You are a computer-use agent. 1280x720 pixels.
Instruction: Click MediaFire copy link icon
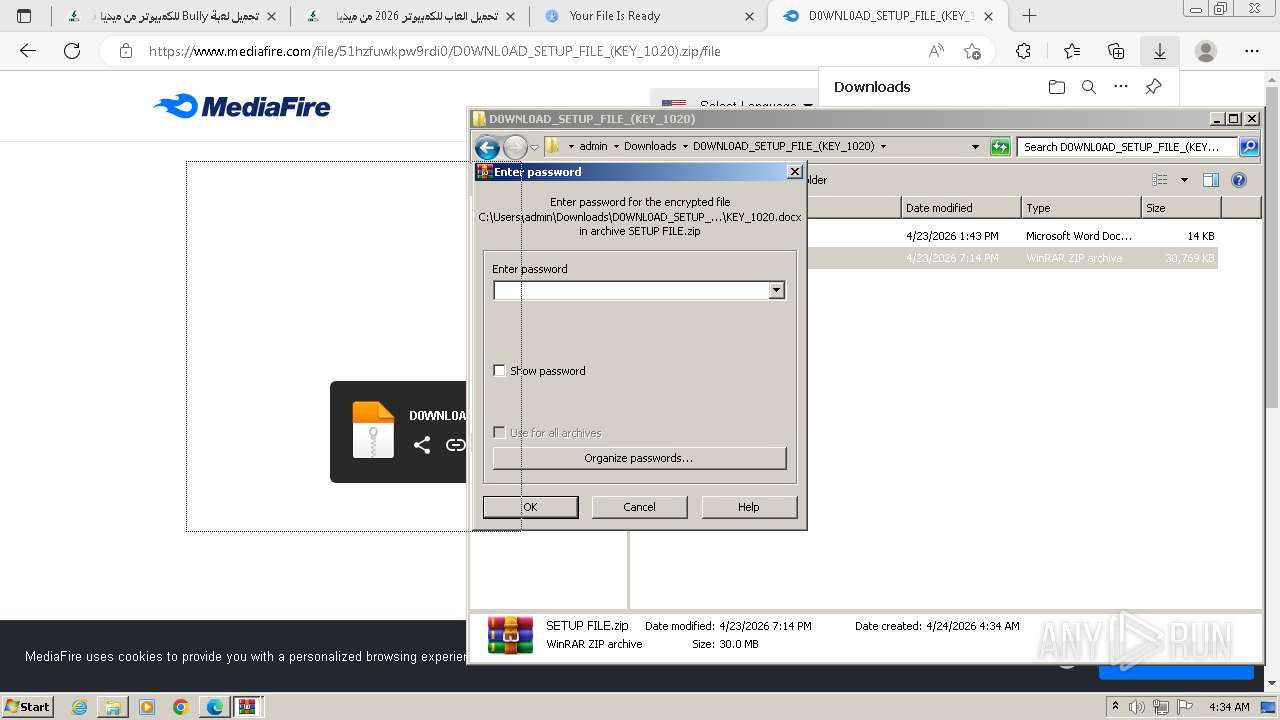[x=455, y=445]
